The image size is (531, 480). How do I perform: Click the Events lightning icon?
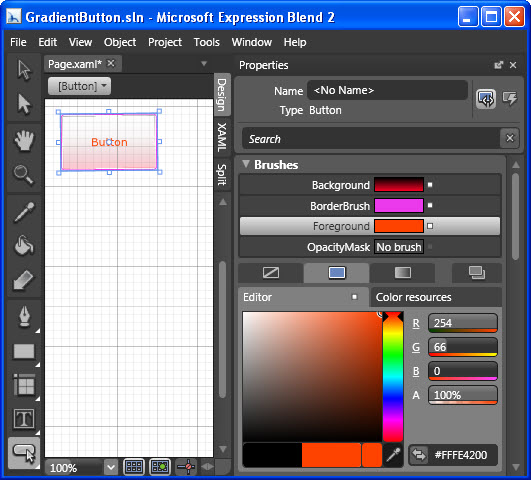[x=510, y=99]
